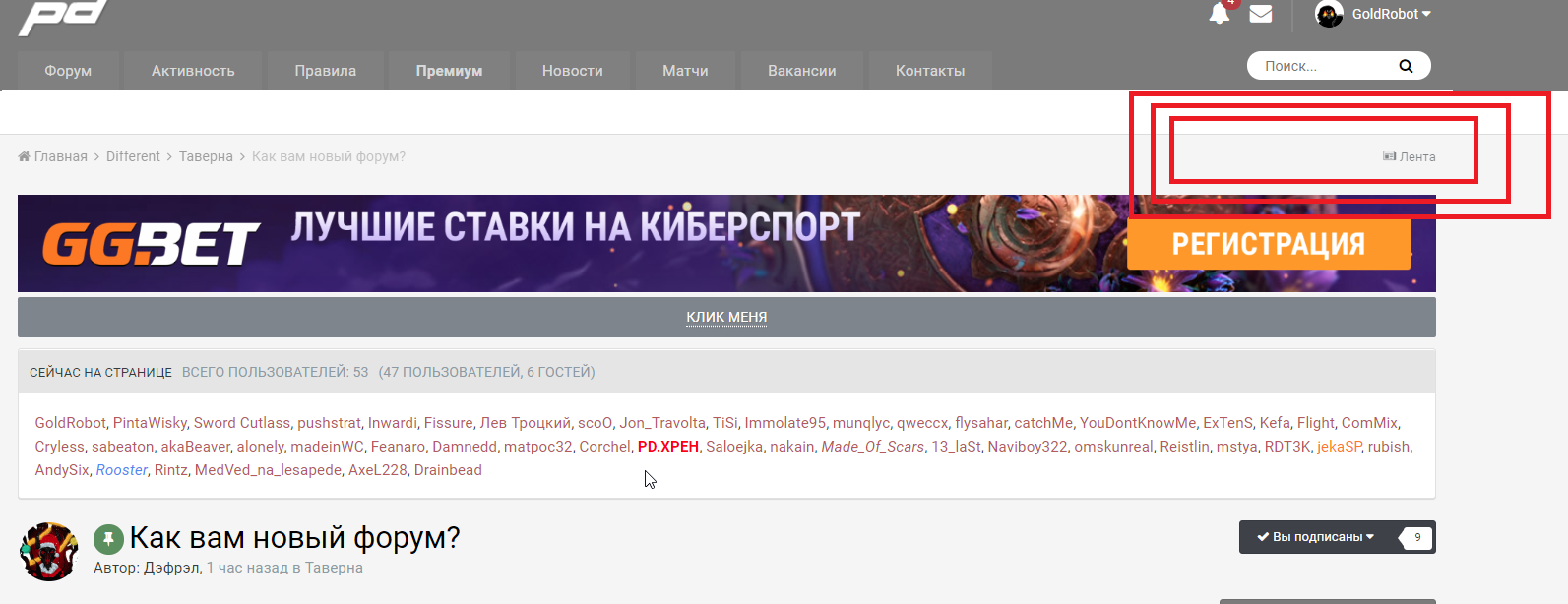This screenshot has height=604, width=1568.
Task: Open user jekaSP profile
Action: tap(1340, 447)
